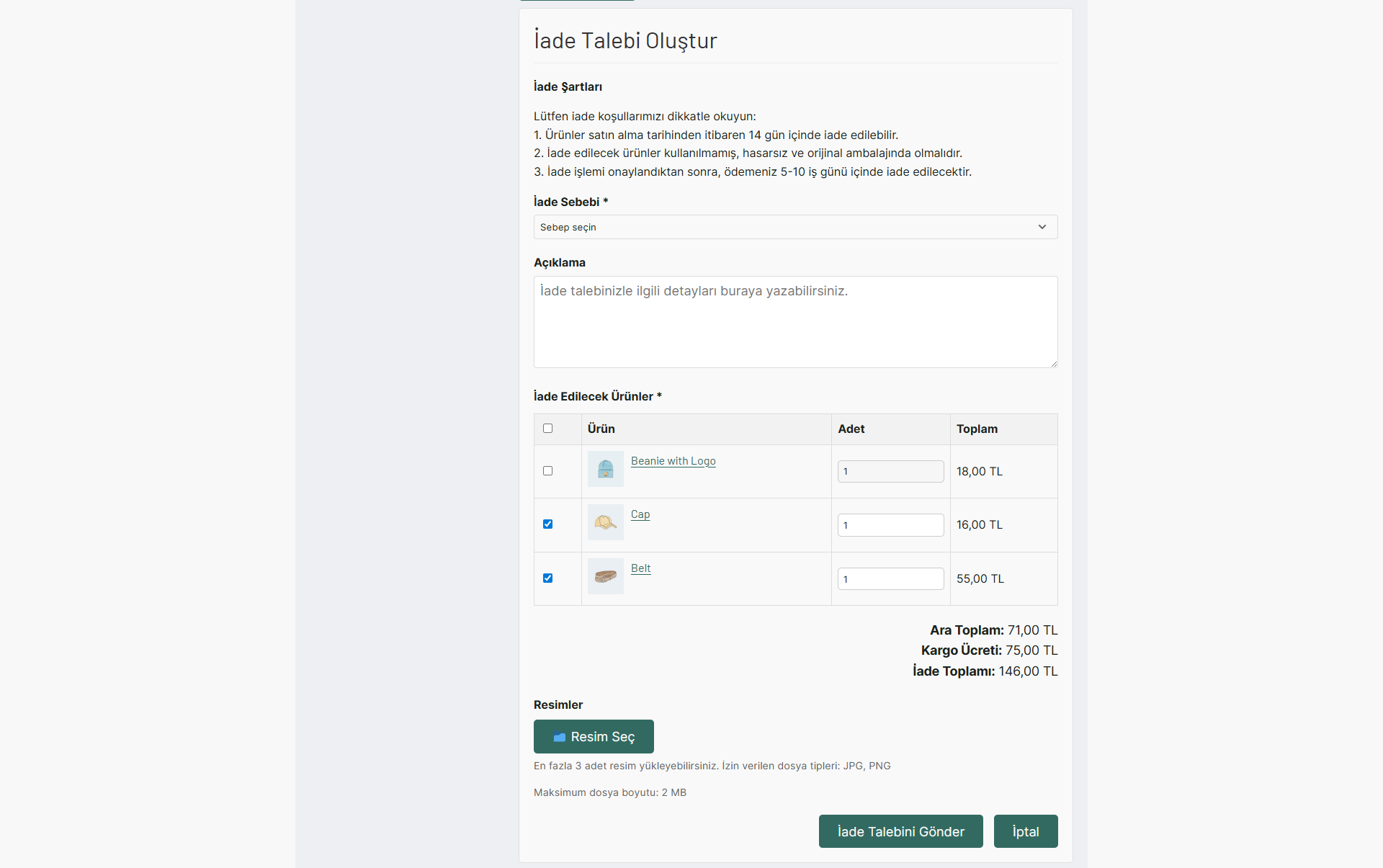
Task: Click the Belt product thumbnail image
Action: [605, 576]
